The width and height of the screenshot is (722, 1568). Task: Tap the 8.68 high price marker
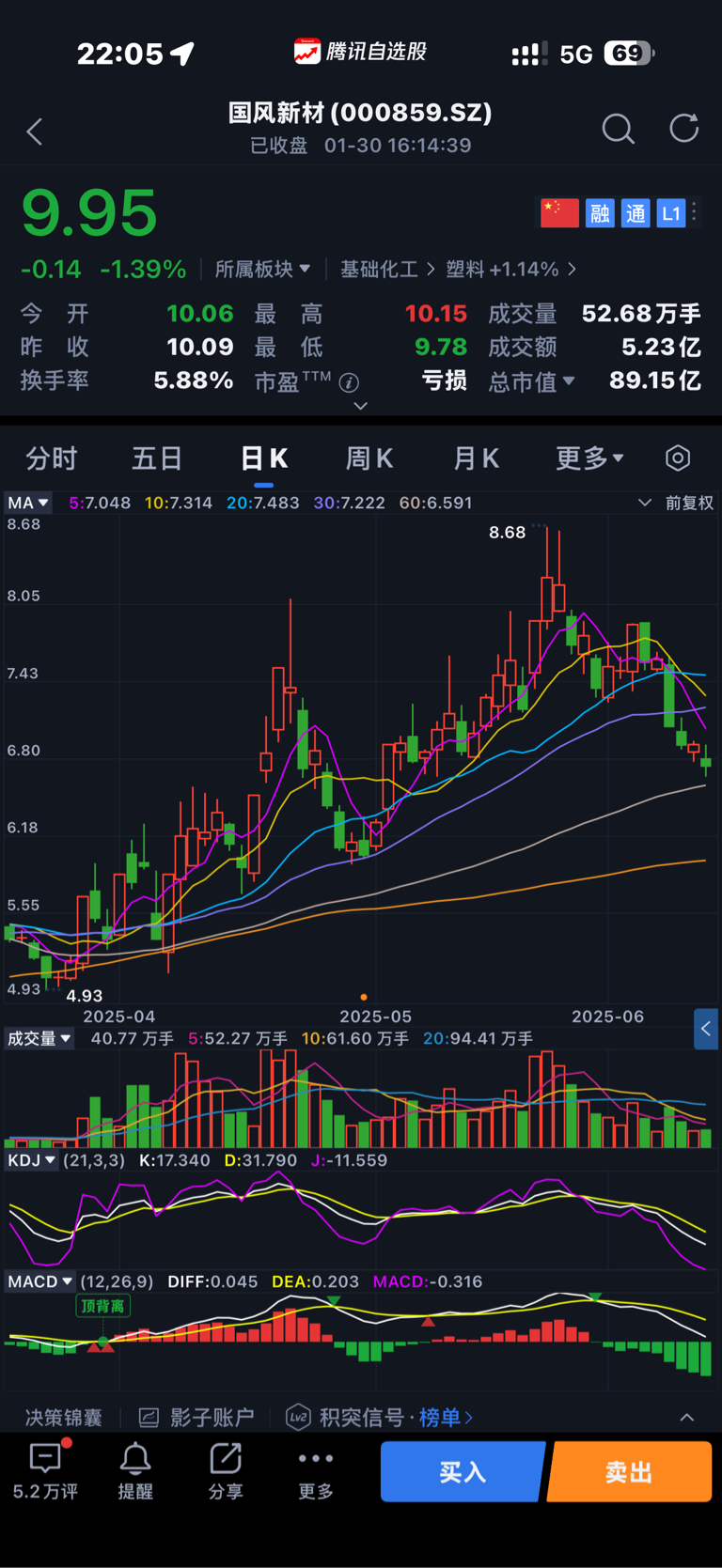(507, 533)
